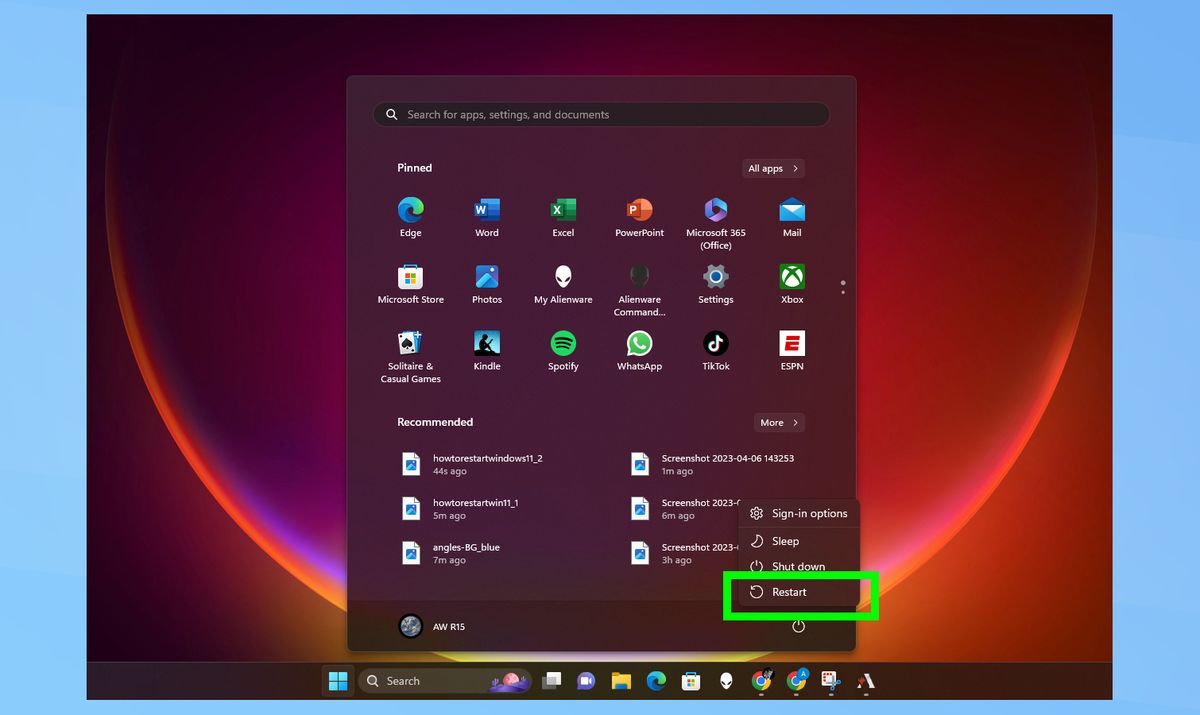Click the power button

(797, 626)
